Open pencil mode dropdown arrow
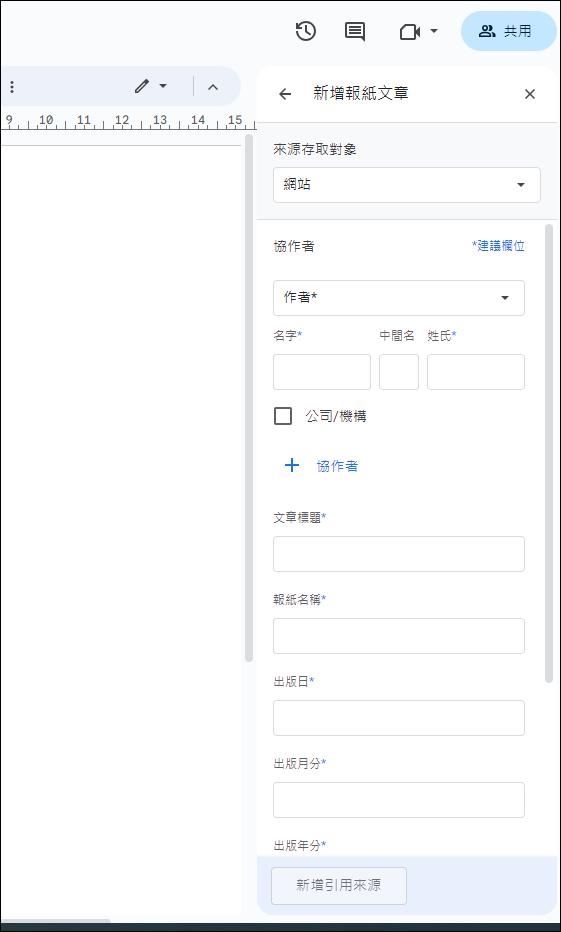Screen dimensions: 561x932 (163, 87)
